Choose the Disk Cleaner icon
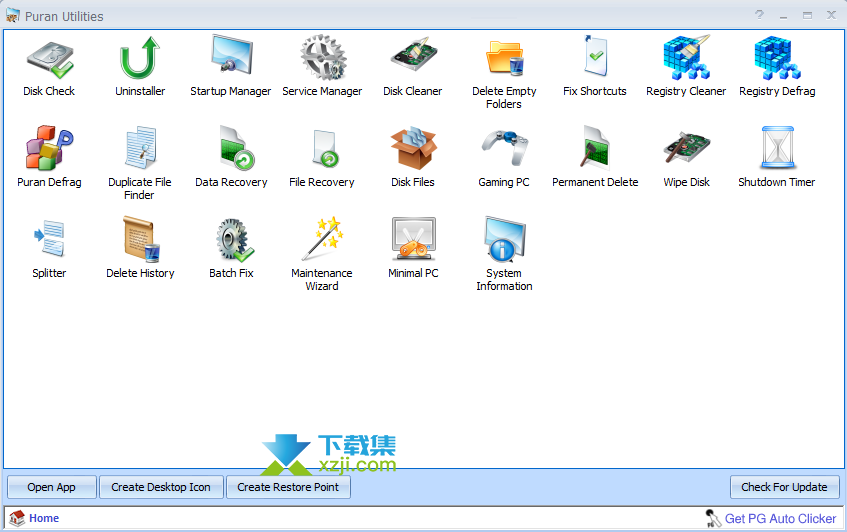The height and width of the screenshot is (532, 847). (x=413, y=54)
